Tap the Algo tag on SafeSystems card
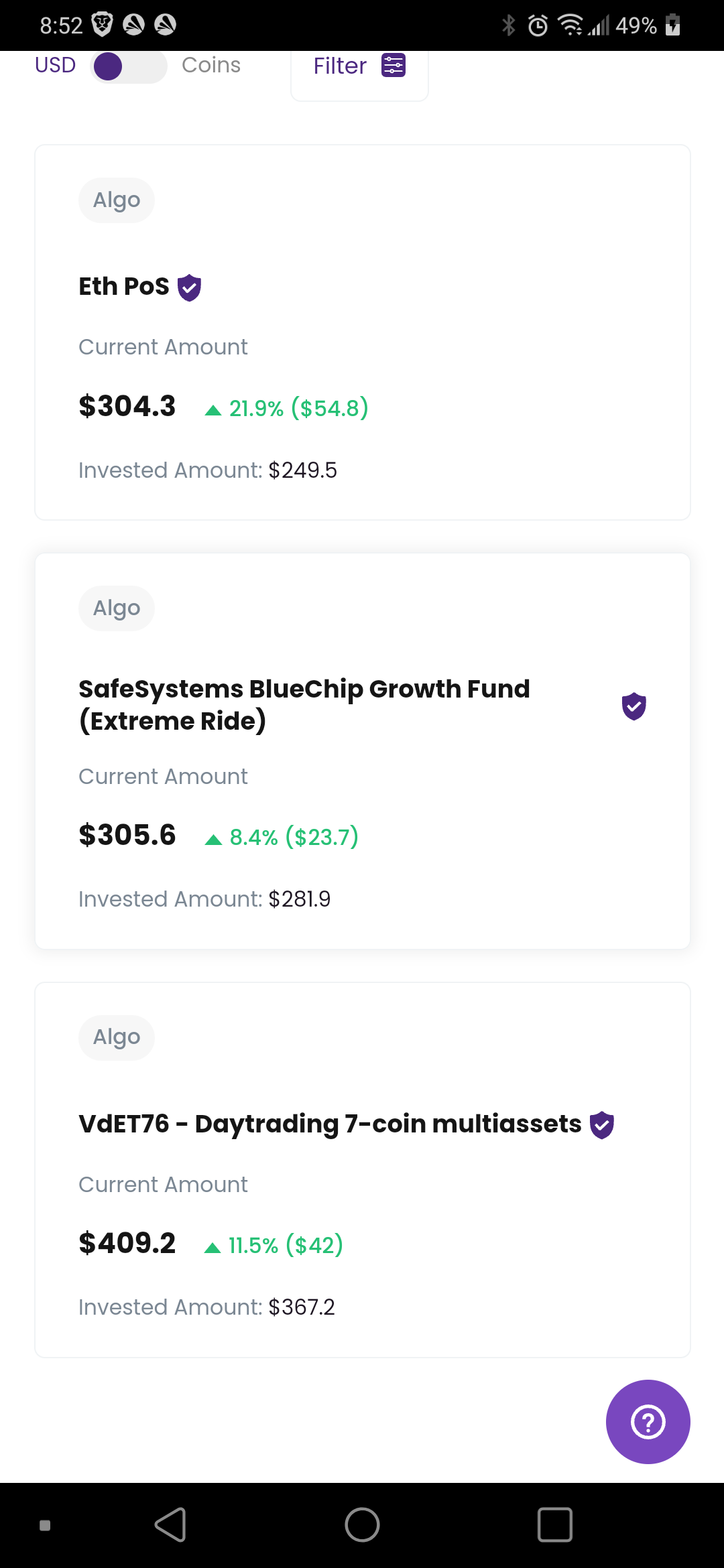The image size is (724, 1568). 117,608
